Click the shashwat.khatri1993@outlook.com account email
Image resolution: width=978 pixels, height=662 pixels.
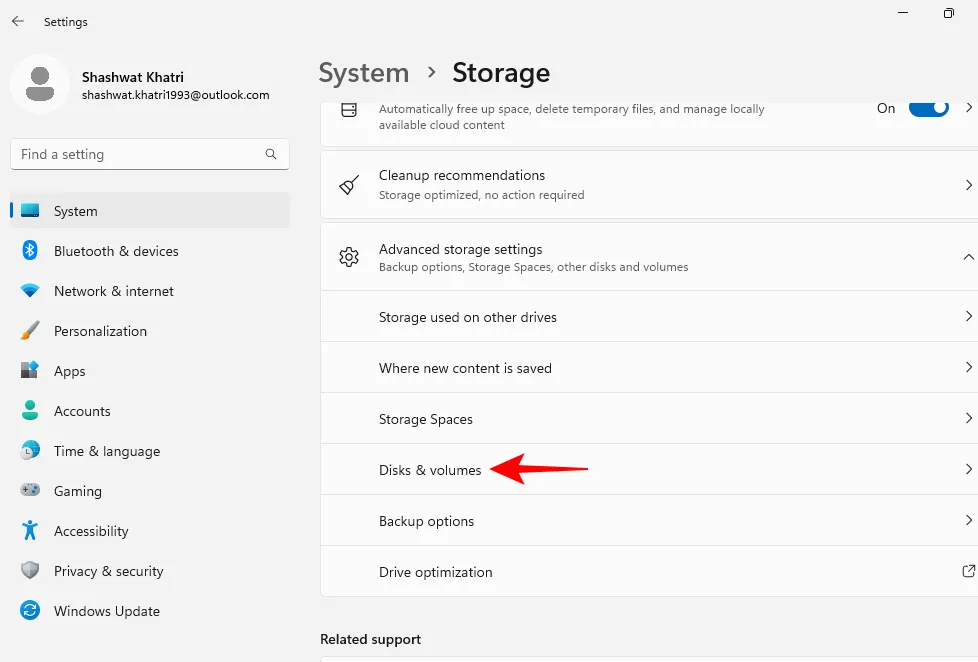point(176,95)
